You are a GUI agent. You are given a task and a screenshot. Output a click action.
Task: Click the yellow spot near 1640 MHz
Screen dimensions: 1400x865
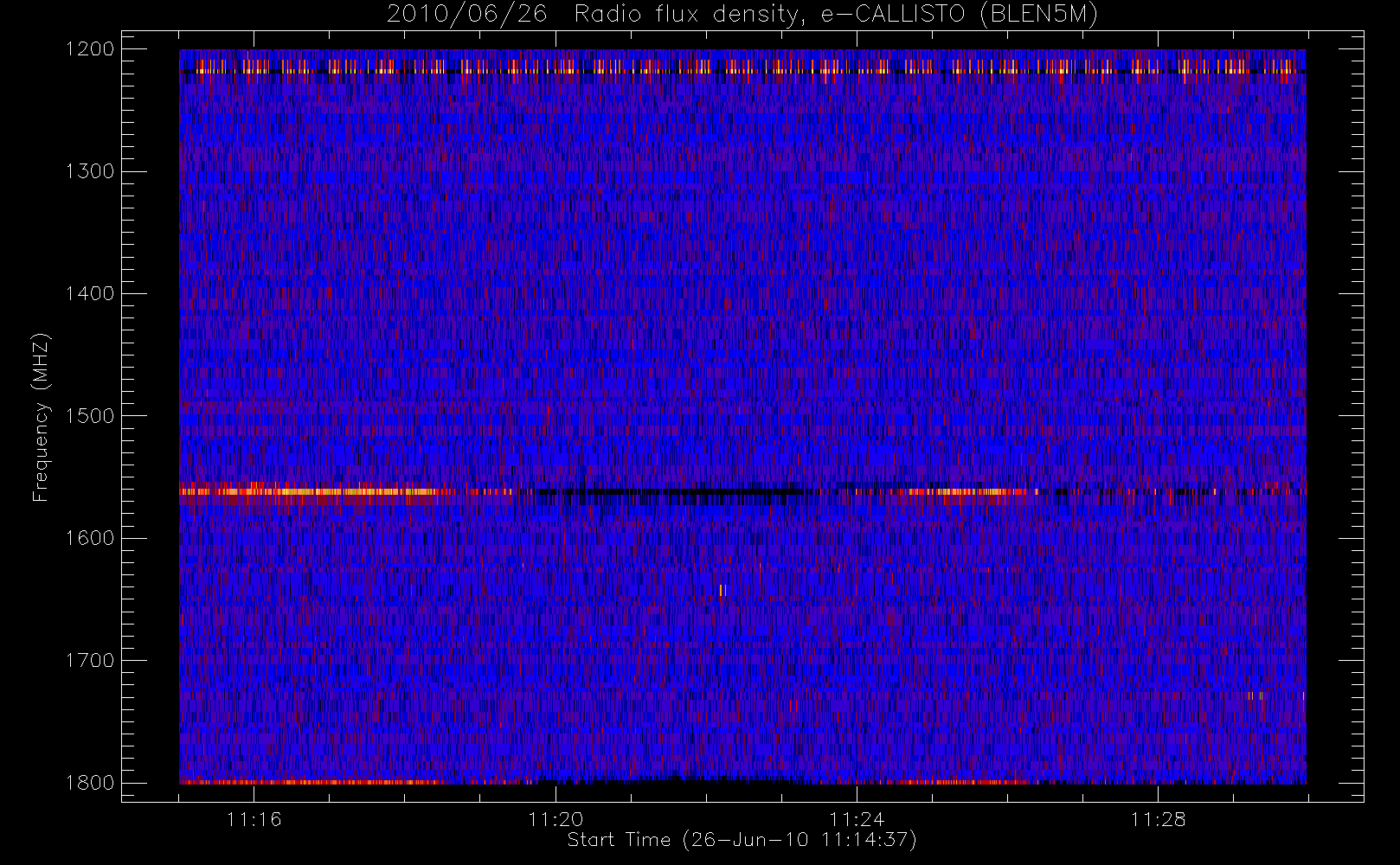coord(722,591)
